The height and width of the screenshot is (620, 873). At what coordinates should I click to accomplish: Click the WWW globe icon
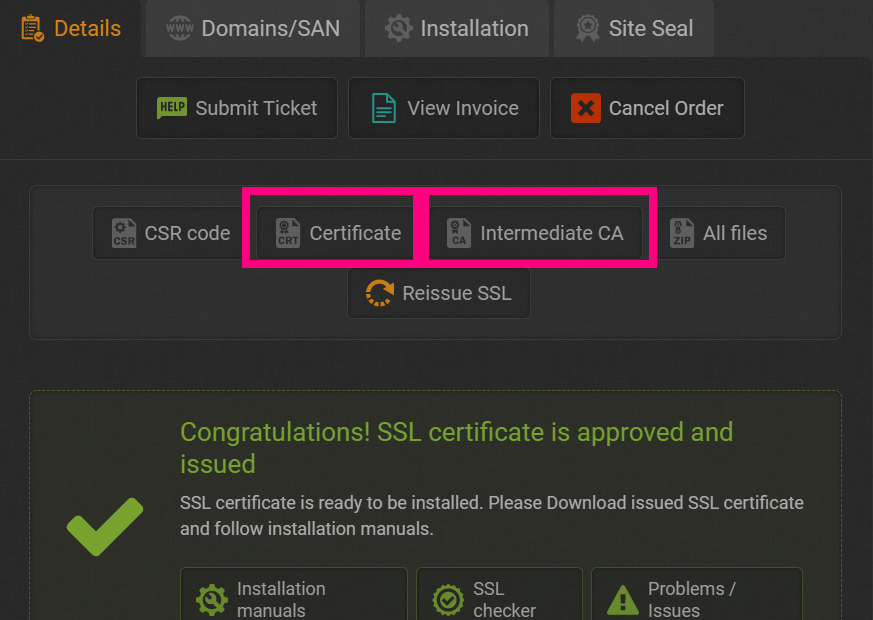180,28
